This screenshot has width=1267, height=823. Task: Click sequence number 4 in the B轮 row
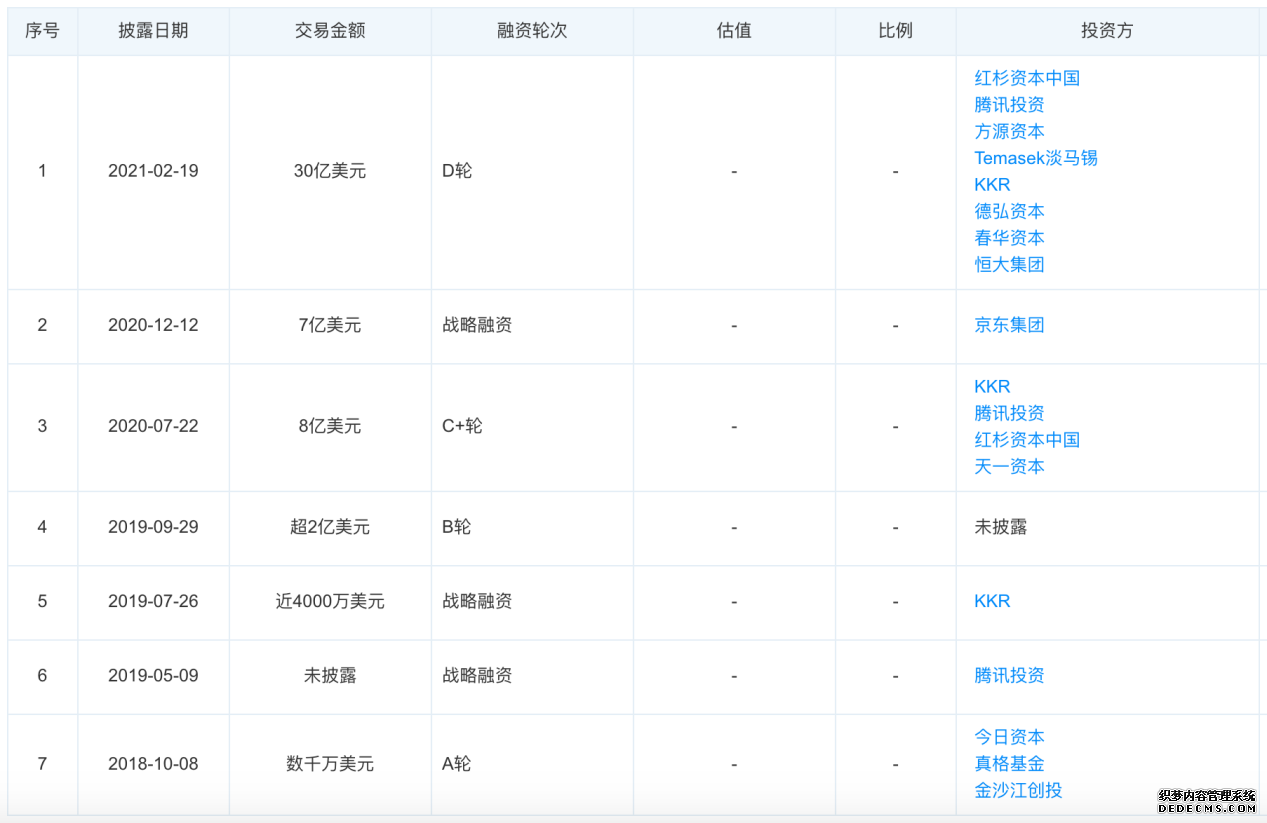point(42,527)
